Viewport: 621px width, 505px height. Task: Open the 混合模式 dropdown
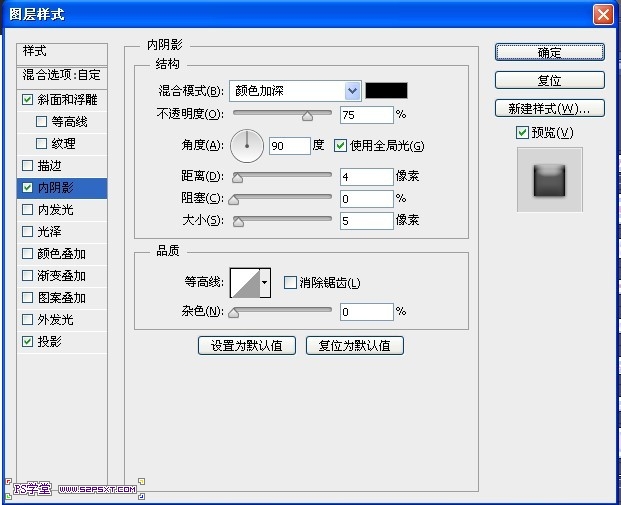[x=295, y=91]
